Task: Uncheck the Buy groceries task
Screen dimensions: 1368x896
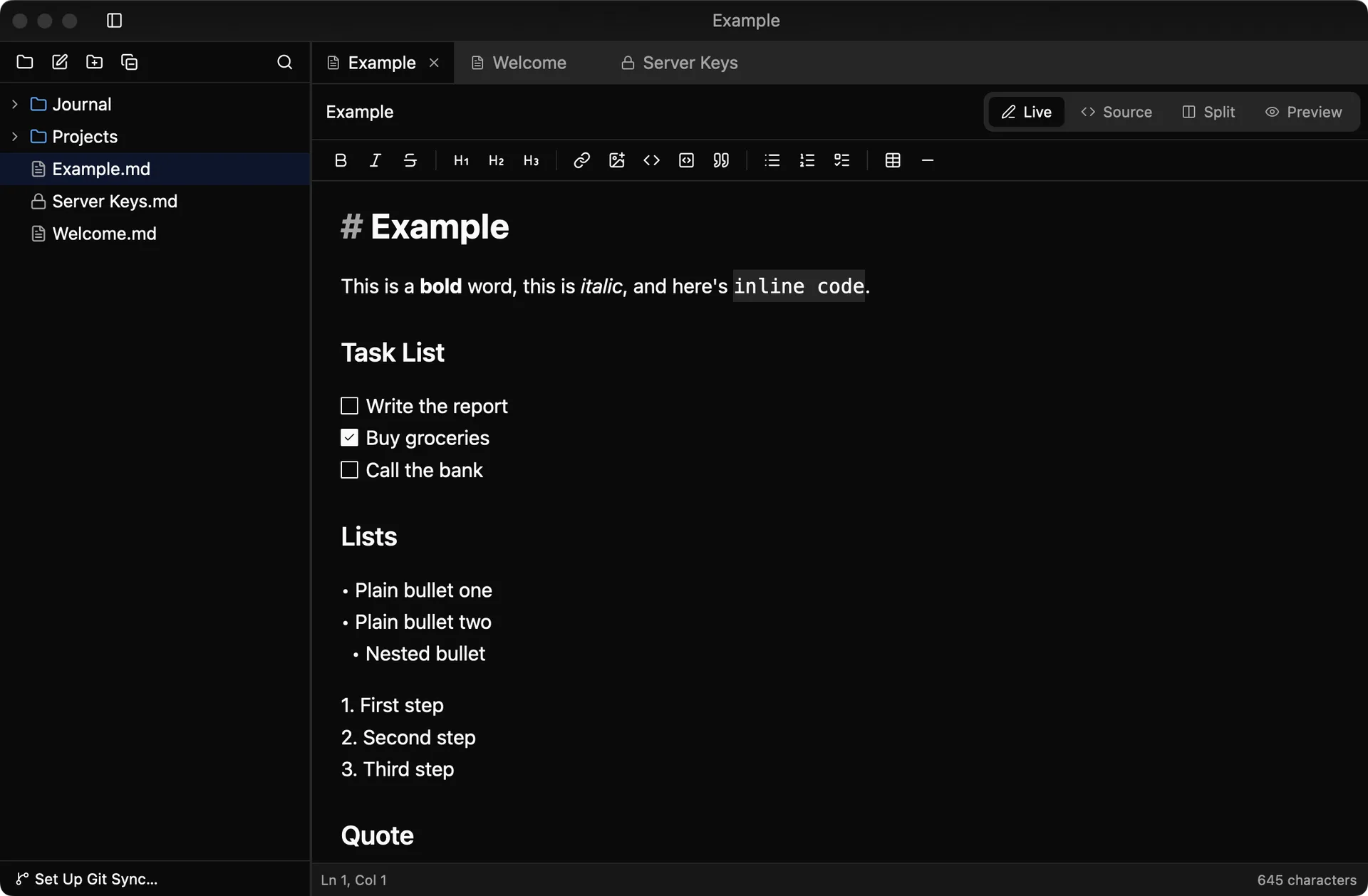Action: pyautogui.click(x=349, y=437)
